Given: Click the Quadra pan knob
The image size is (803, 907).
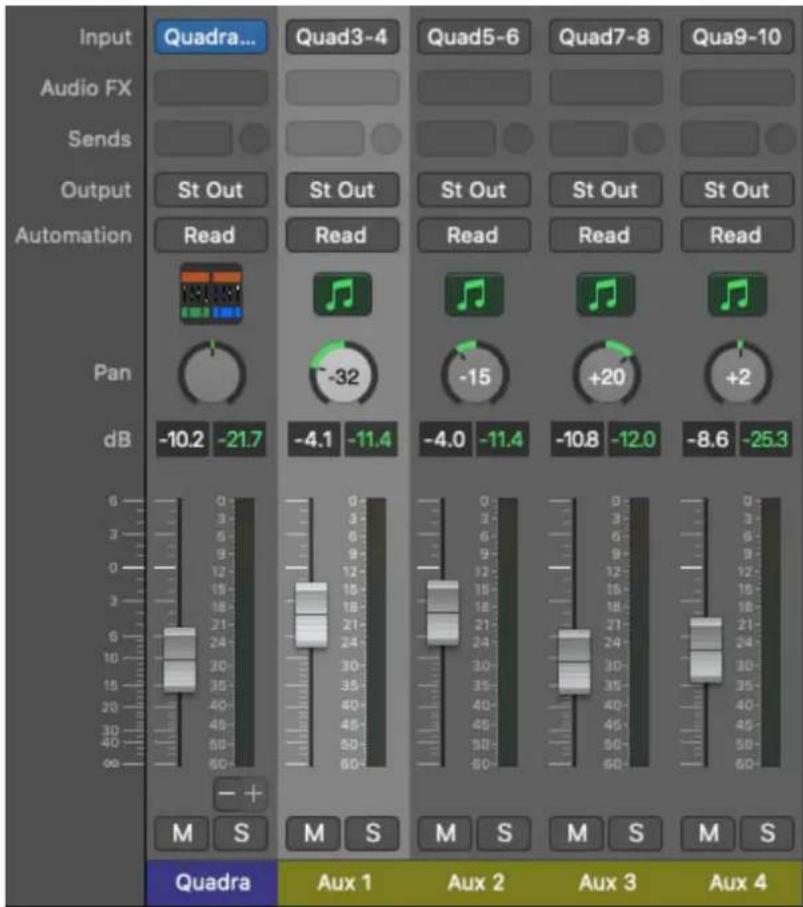Looking at the screenshot, I should pos(212,374).
